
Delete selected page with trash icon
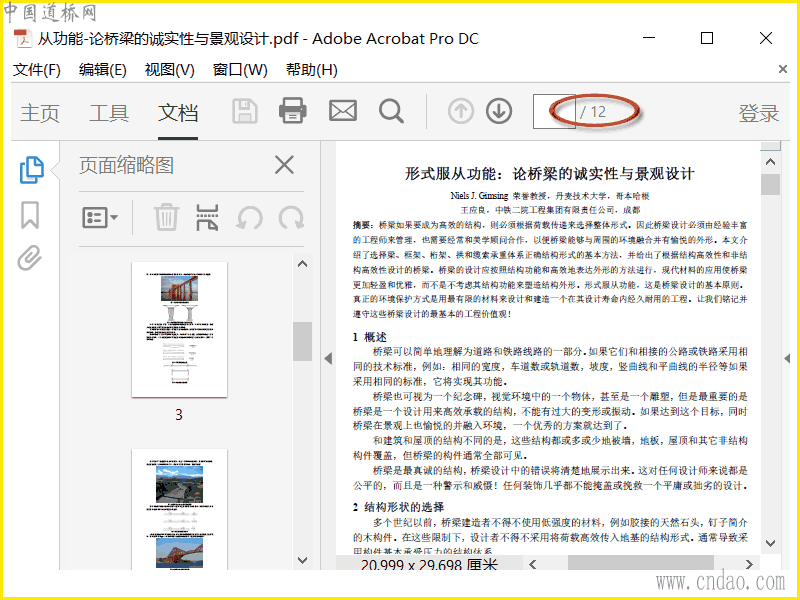(166, 217)
